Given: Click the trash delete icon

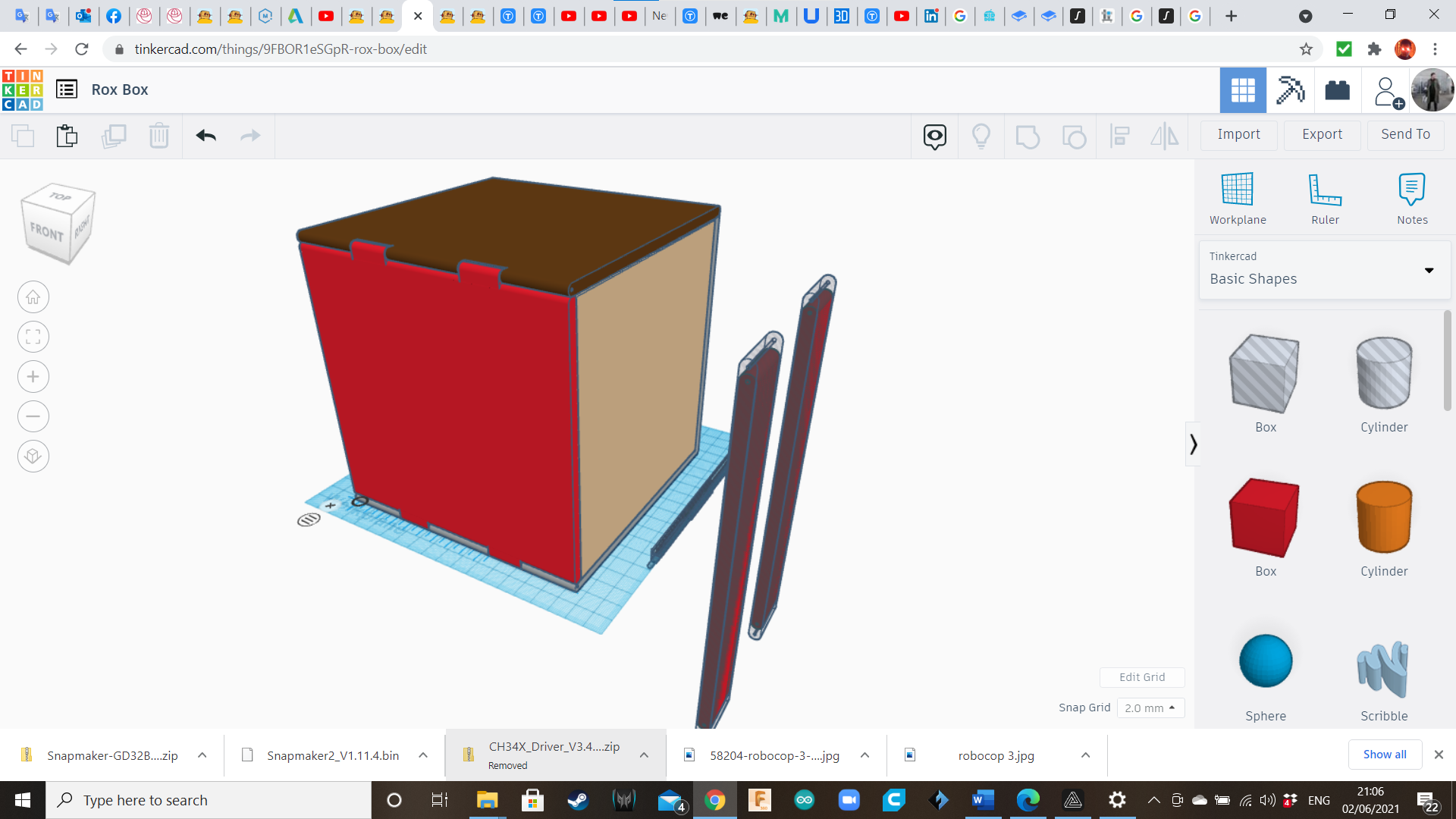Looking at the screenshot, I should (158, 136).
